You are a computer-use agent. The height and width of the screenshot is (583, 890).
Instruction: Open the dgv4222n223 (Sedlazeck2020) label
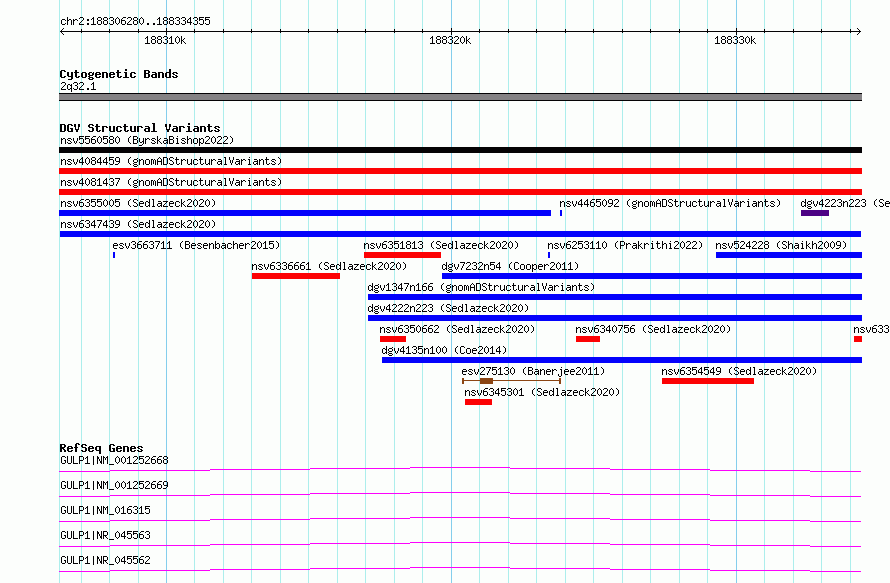[x=448, y=308]
